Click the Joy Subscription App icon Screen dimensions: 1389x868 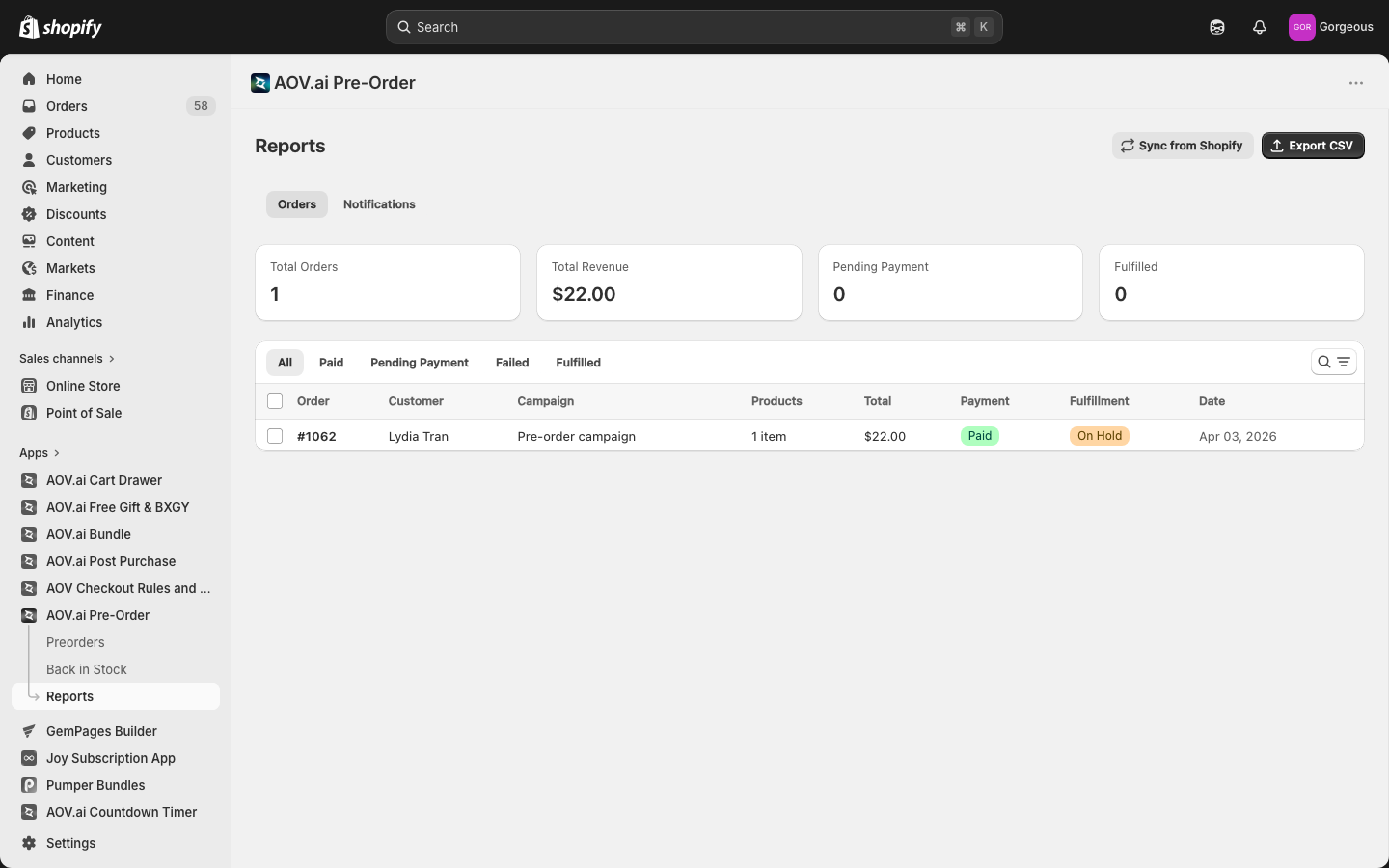29,758
